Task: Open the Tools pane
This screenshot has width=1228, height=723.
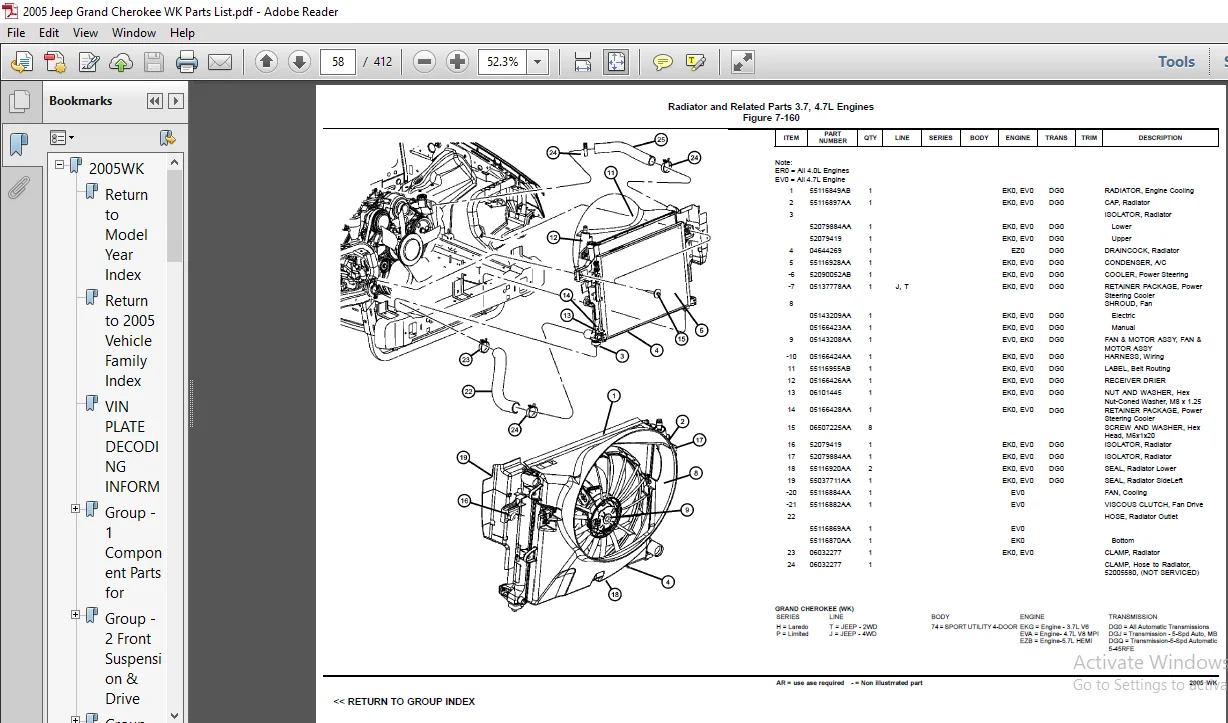Action: coord(1176,62)
